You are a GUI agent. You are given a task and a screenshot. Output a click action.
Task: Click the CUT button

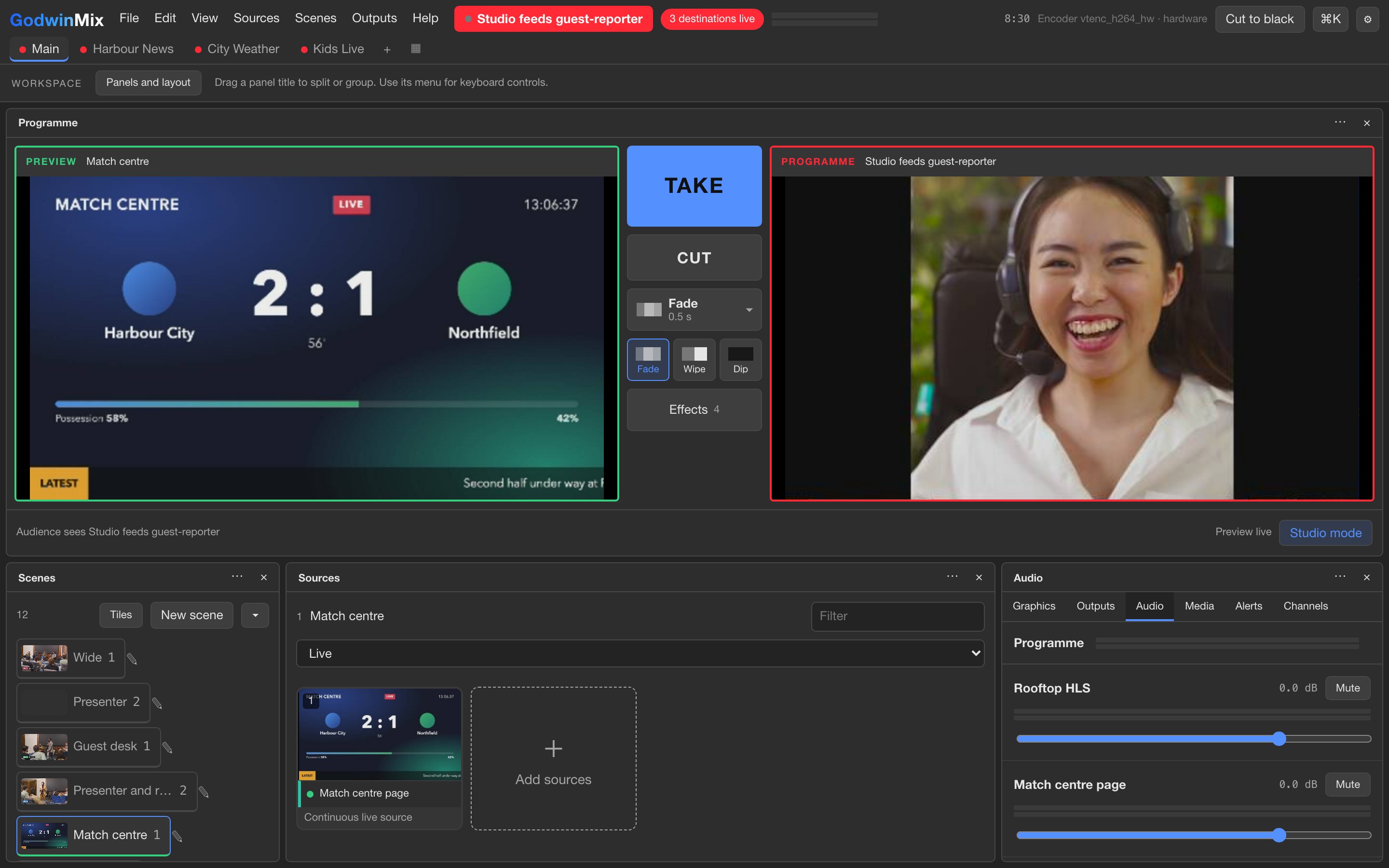point(694,258)
